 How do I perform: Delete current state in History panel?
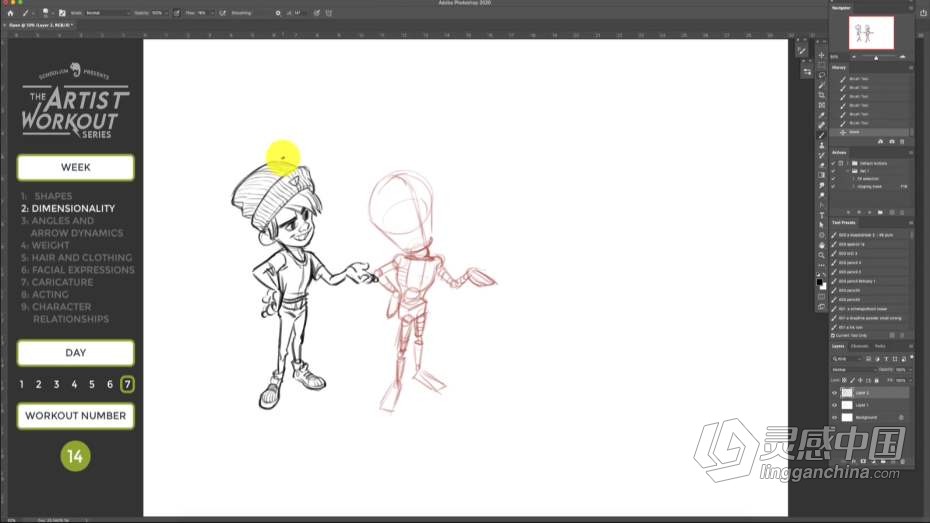(x=902, y=142)
